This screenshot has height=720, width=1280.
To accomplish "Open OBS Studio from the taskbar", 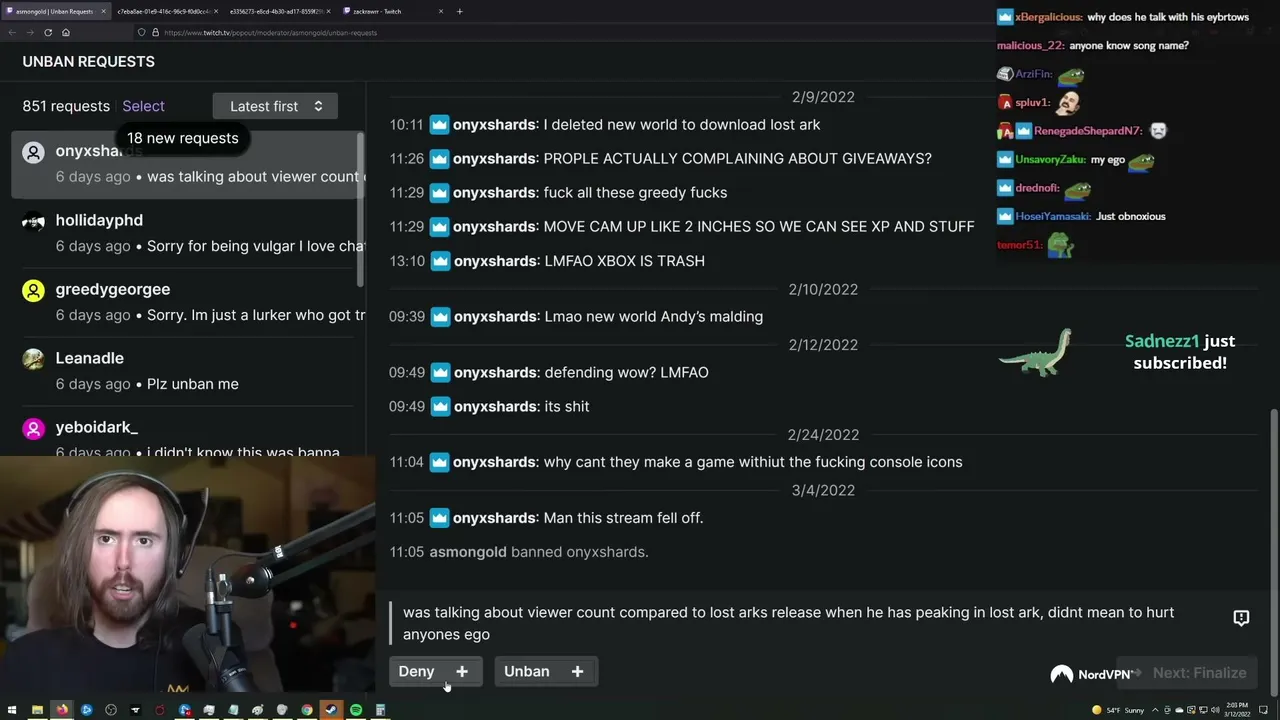I will pyautogui.click(x=111, y=710).
